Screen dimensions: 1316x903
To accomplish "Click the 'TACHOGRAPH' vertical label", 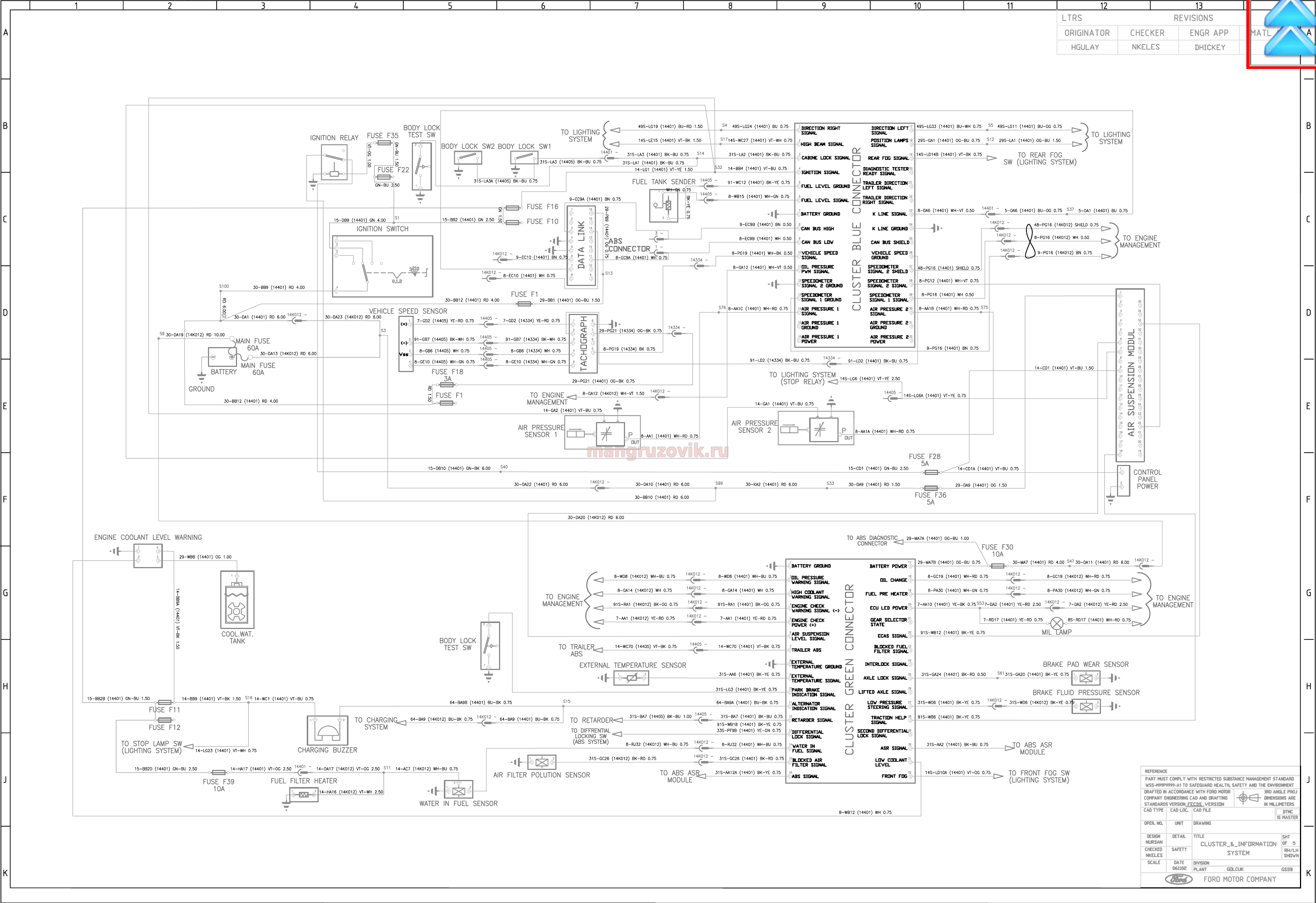I will [584, 343].
